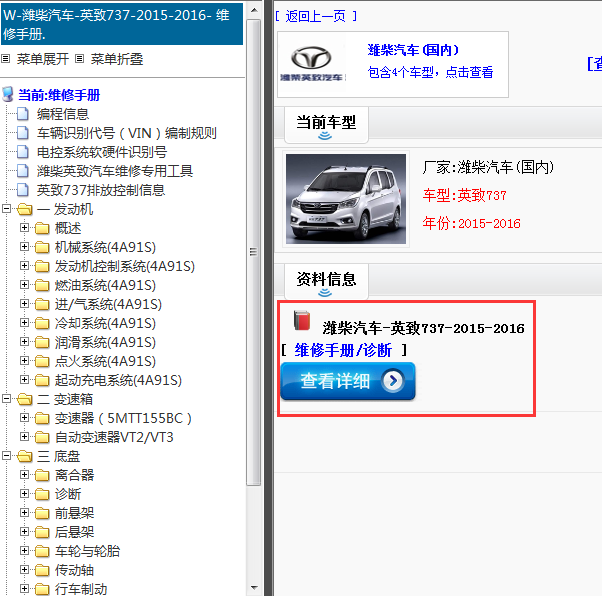Image resolution: width=602 pixels, height=596 pixels.
Task: Expand the 起动充电系统(4A91S) node
Action: [x=24, y=380]
